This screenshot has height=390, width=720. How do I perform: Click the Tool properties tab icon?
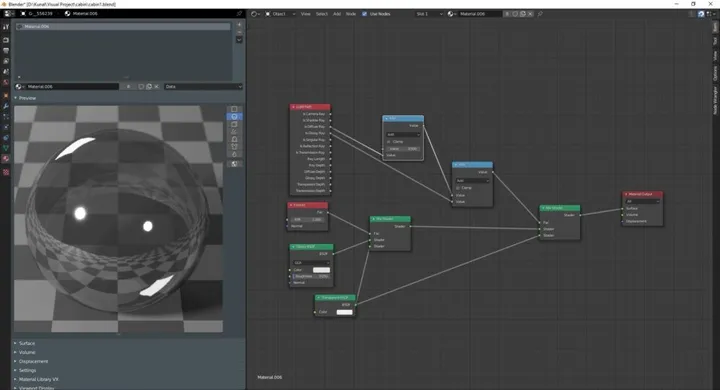6,27
